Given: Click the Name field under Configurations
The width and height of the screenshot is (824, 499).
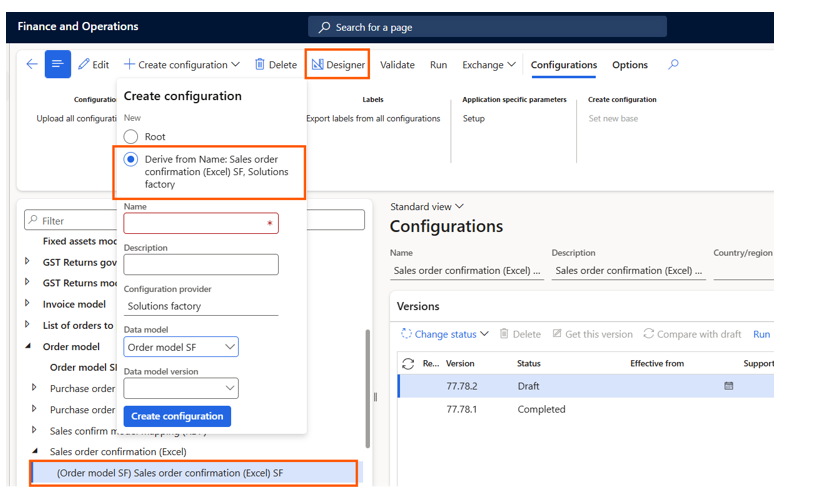Looking at the screenshot, I should point(467,271).
